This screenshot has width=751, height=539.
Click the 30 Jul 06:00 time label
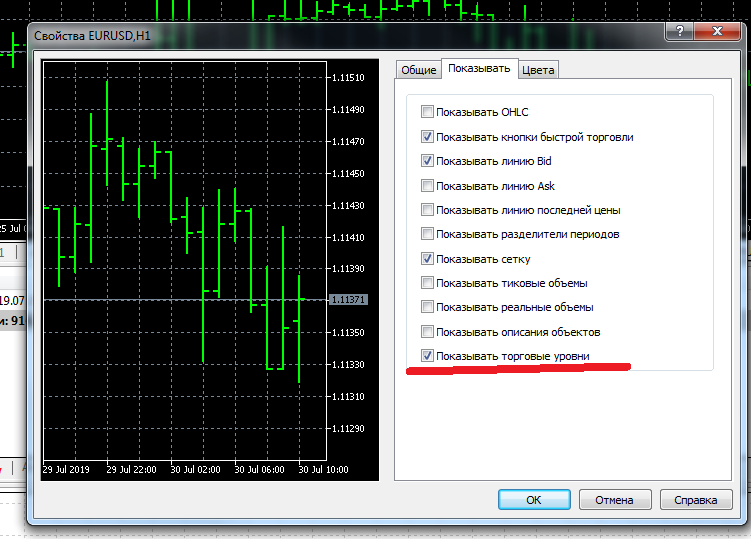coord(259,470)
